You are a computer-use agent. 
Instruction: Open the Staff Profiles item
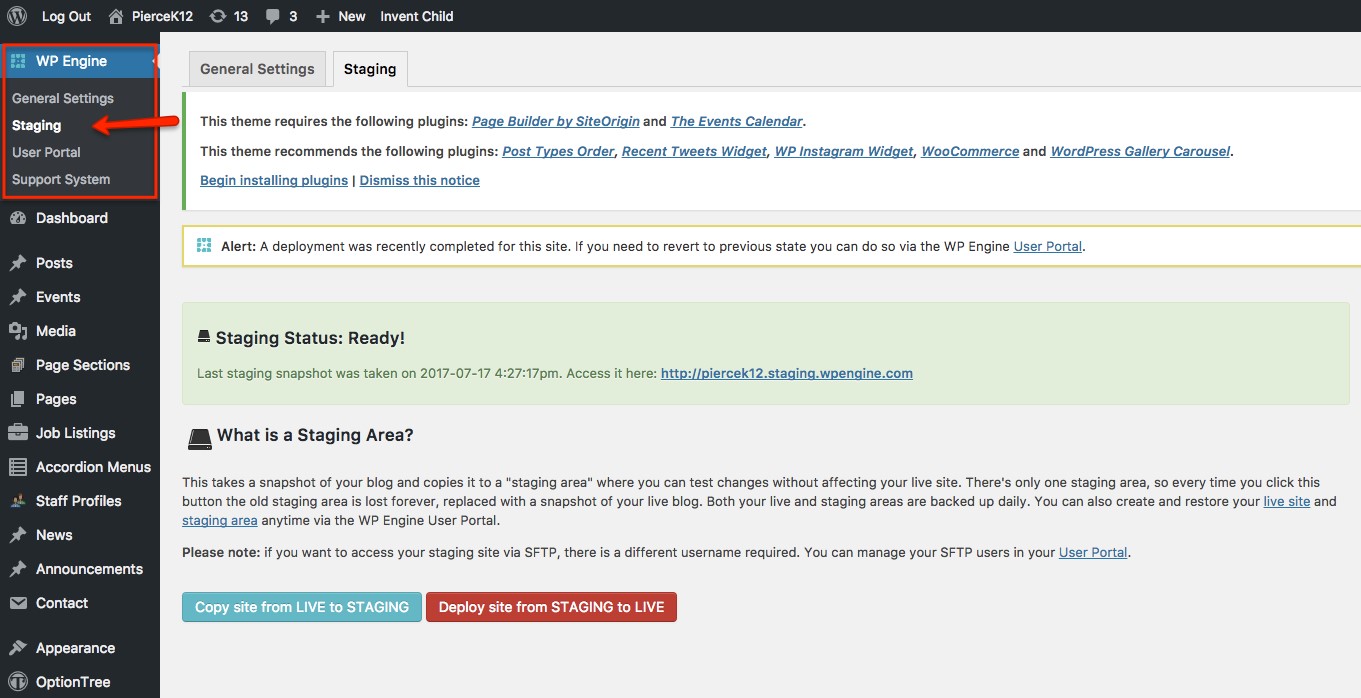point(80,501)
